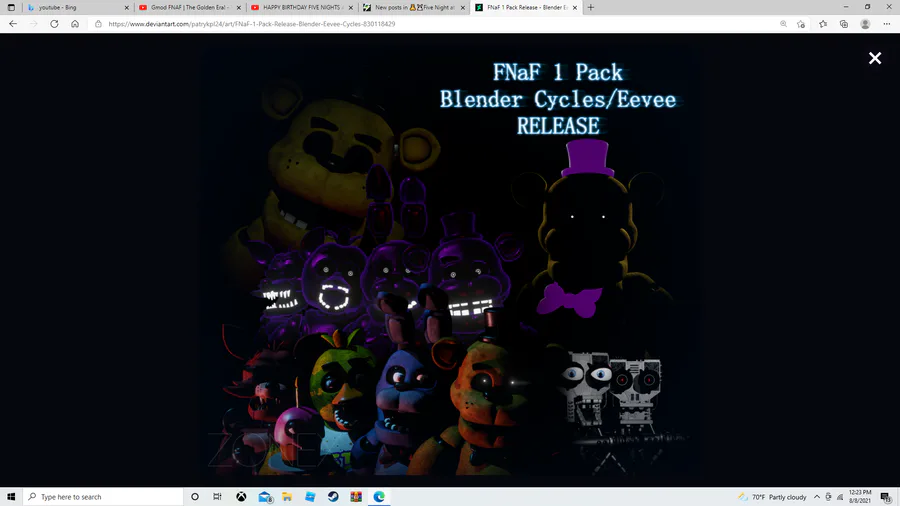The height and width of the screenshot is (506, 900).
Task: Open WinRAR from the taskbar
Action: (x=356, y=497)
